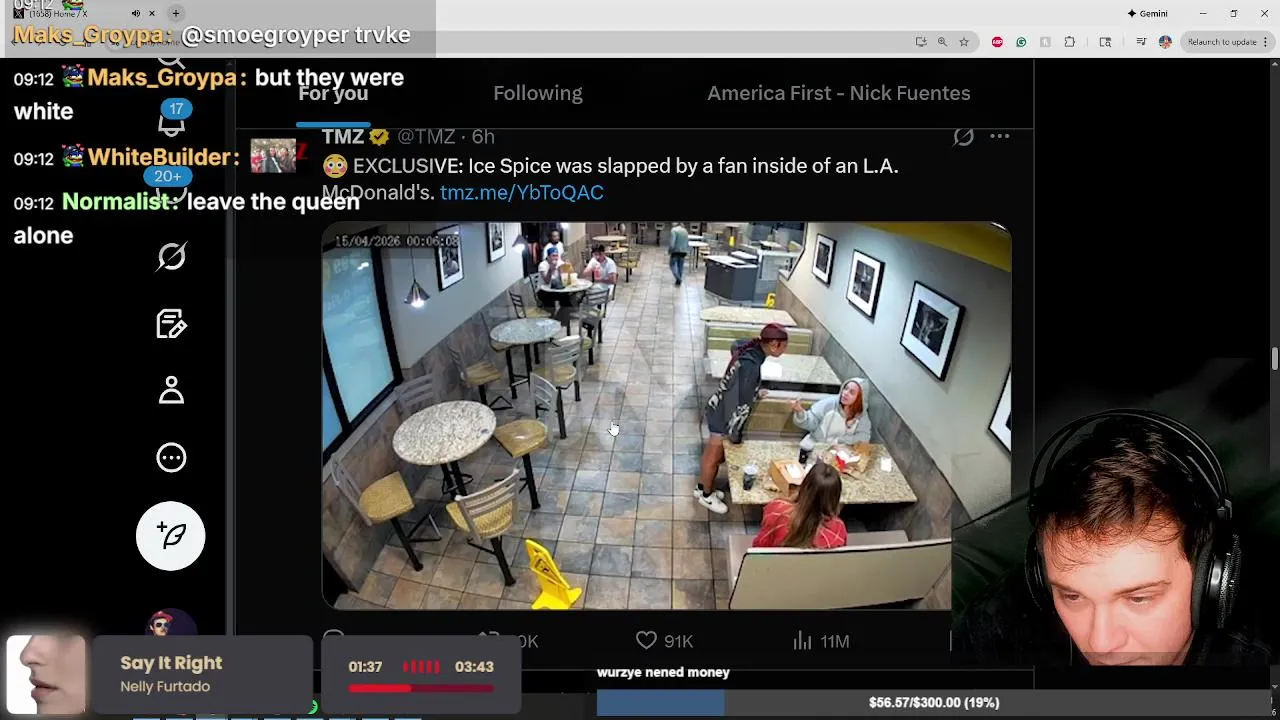Close the Home / X browser tab
The image size is (1280, 720).
pos(152,14)
